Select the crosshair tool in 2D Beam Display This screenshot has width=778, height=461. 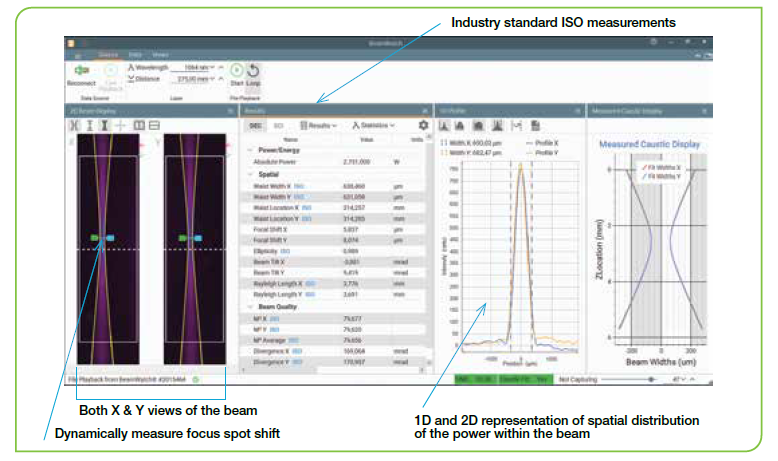pyautogui.click(x=121, y=126)
